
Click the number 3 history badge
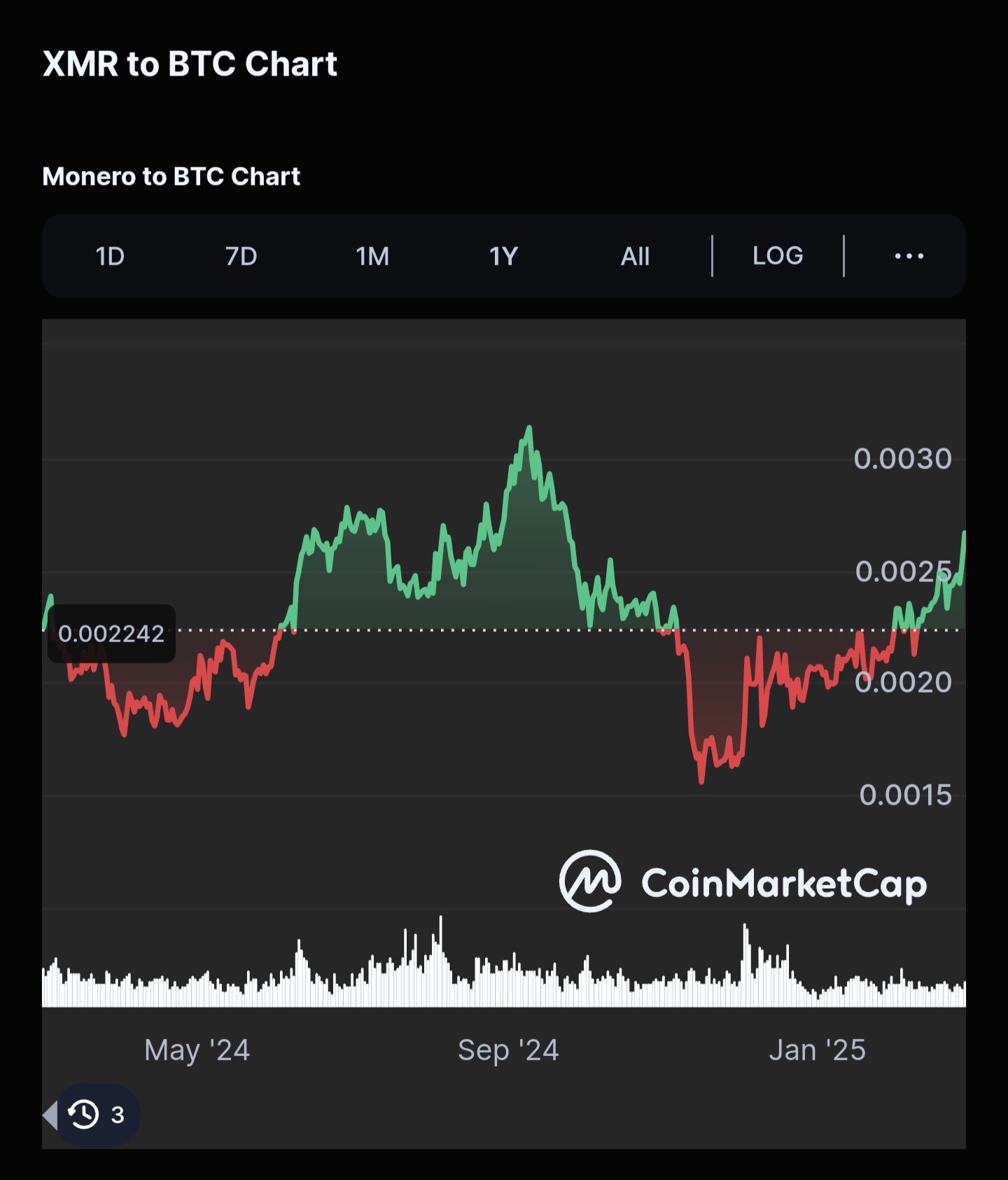[118, 1115]
